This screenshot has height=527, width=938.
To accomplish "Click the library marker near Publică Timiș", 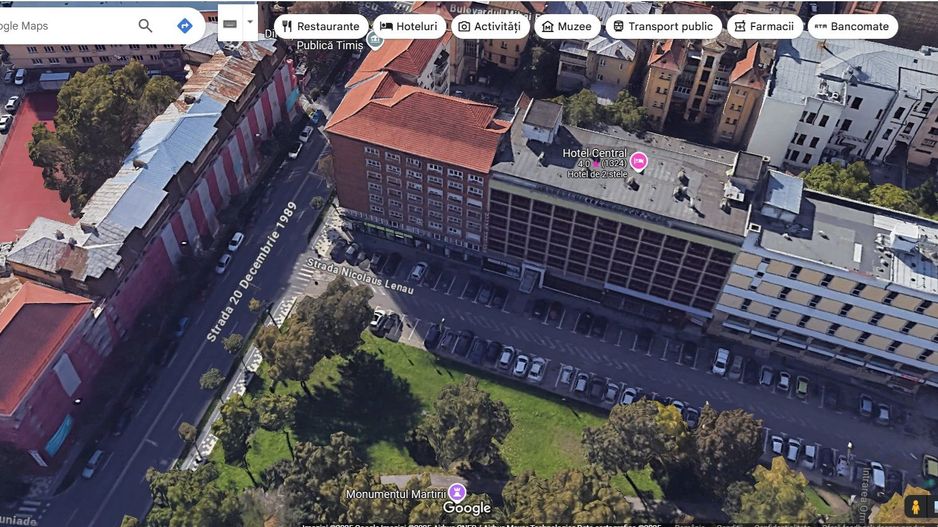I will 374,40.
